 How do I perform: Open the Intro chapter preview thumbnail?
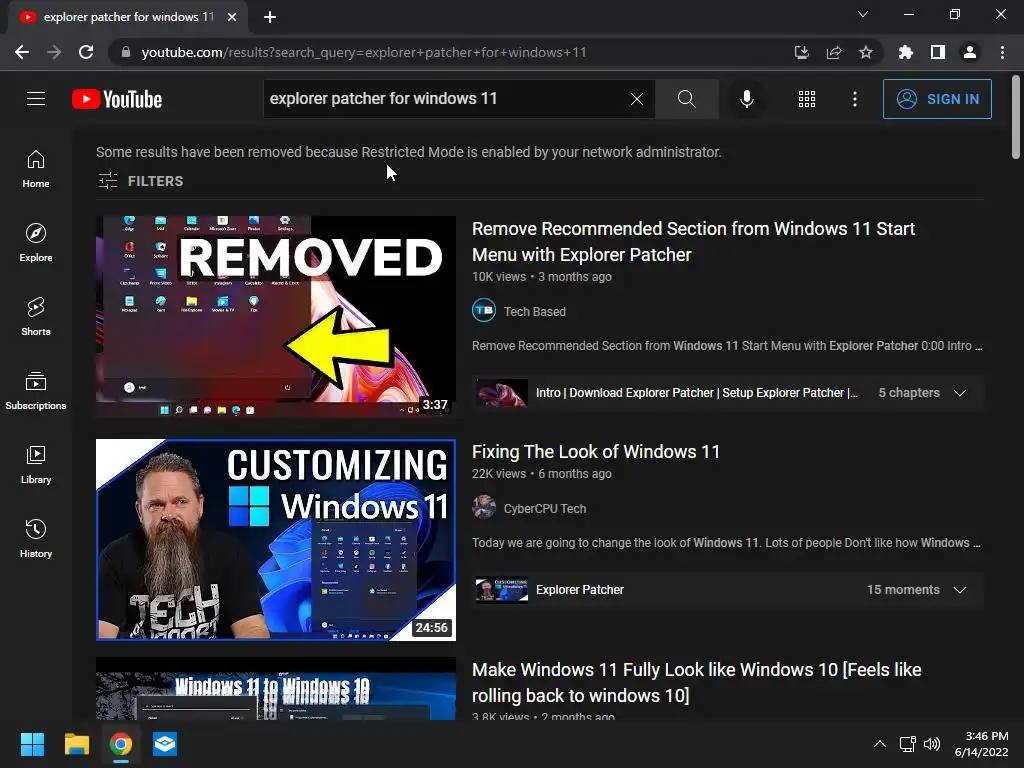(x=501, y=393)
